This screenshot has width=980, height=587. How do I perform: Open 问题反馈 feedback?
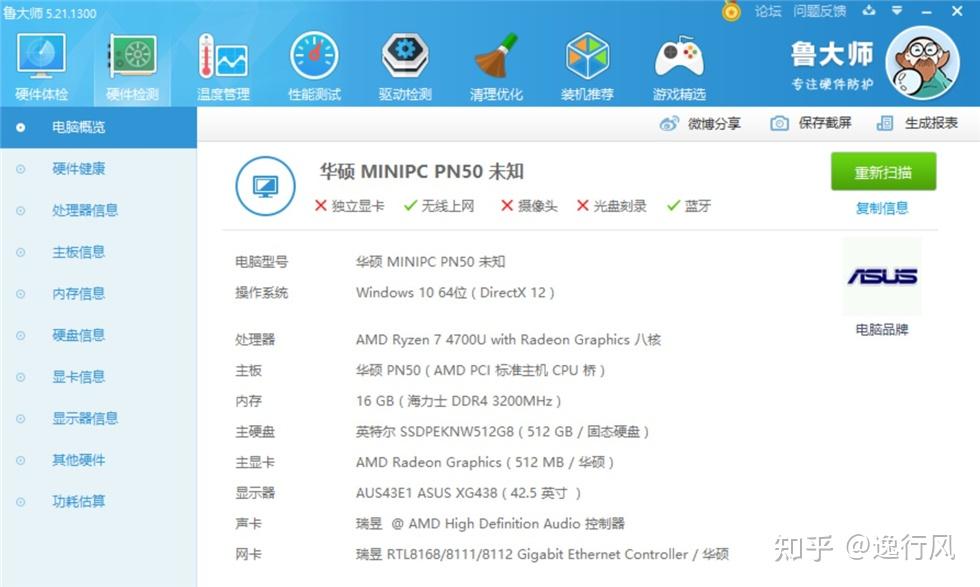coord(820,12)
